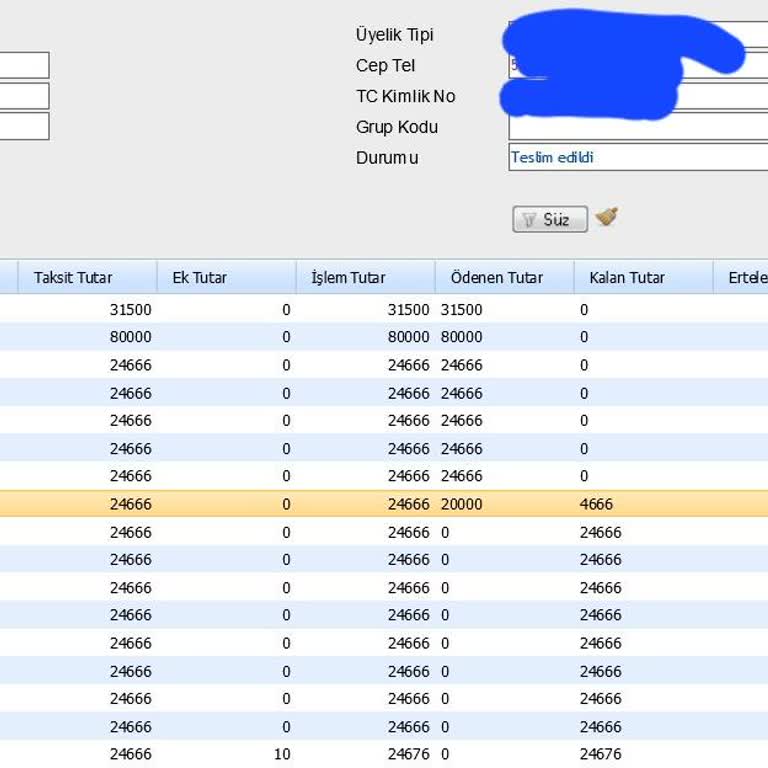
Task: Click the 80000 cell under Ödenen Tutar
Action: pos(461,338)
